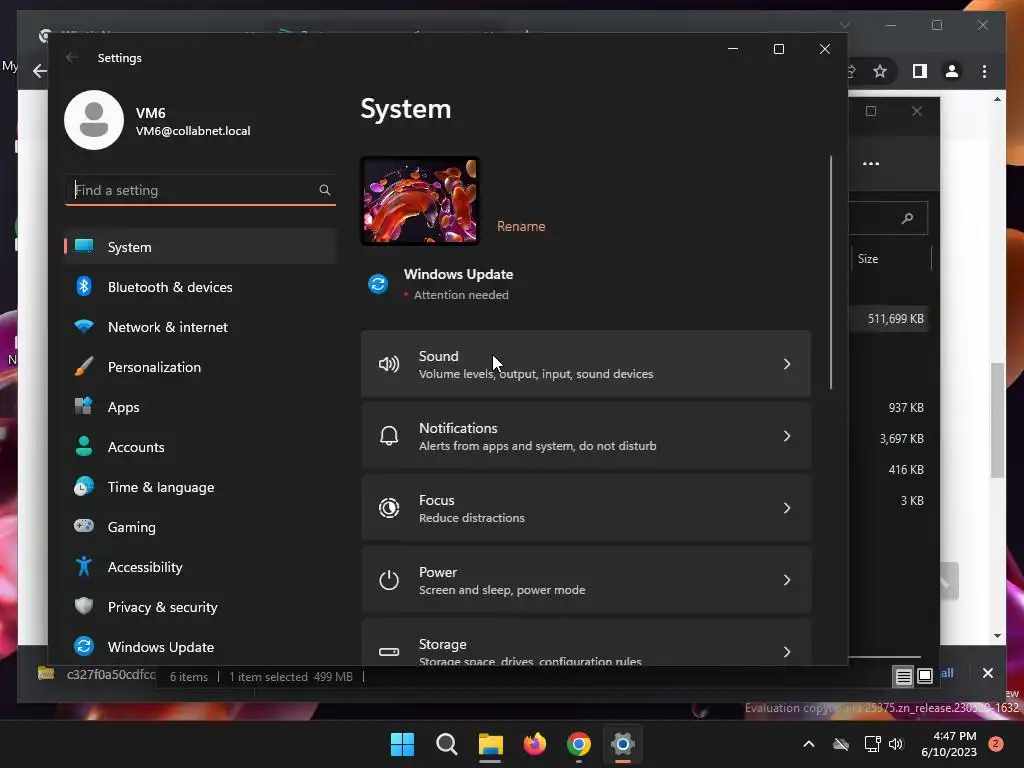
Task: Select the 511,699 KB file row
Action: (889, 319)
